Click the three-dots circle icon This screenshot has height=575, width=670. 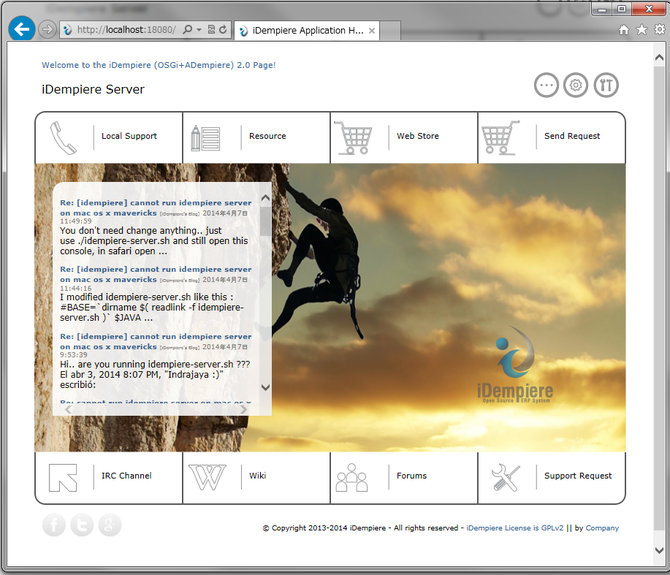(546, 85)
